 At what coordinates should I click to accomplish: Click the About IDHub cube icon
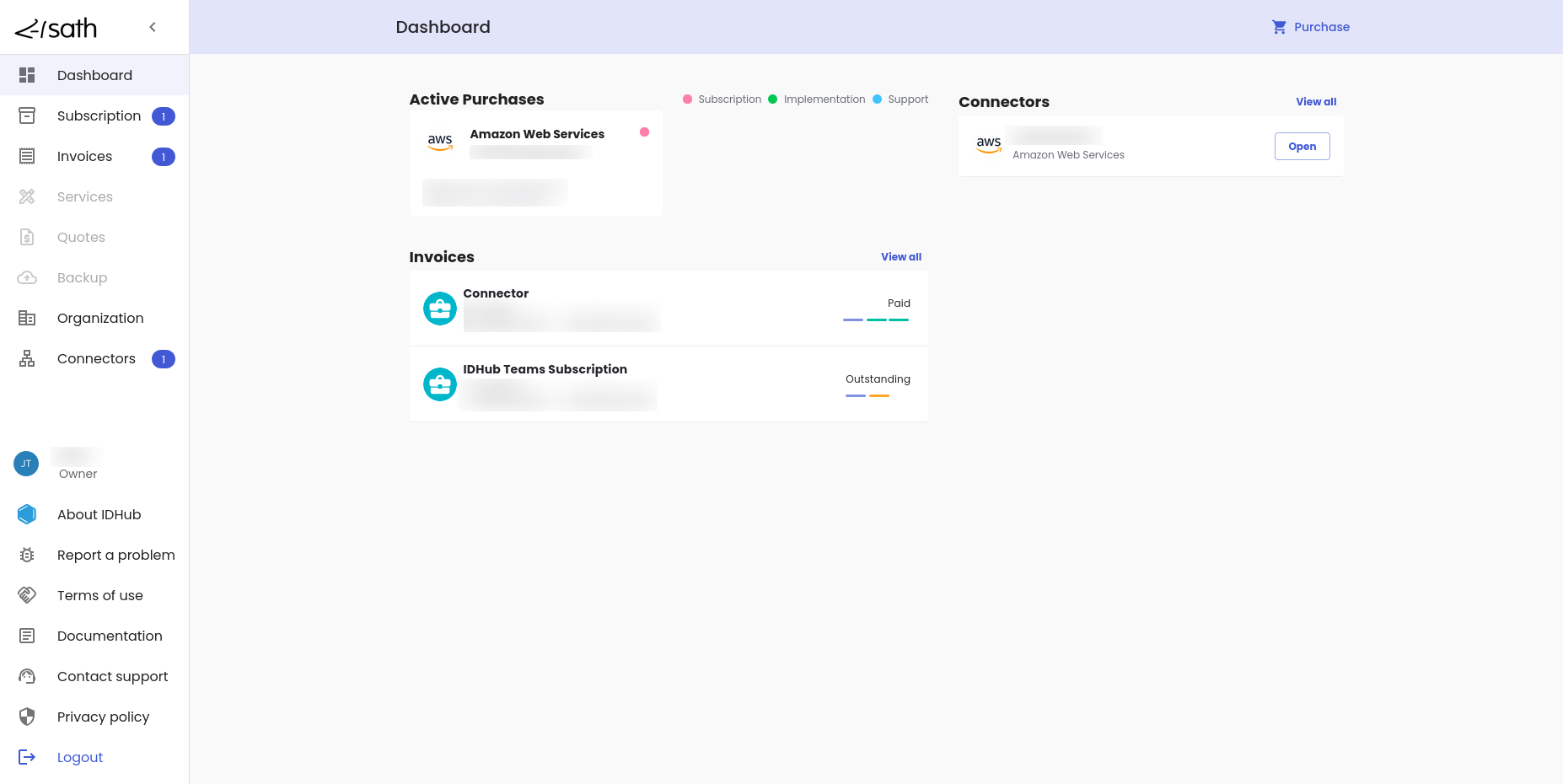(27, 514)
